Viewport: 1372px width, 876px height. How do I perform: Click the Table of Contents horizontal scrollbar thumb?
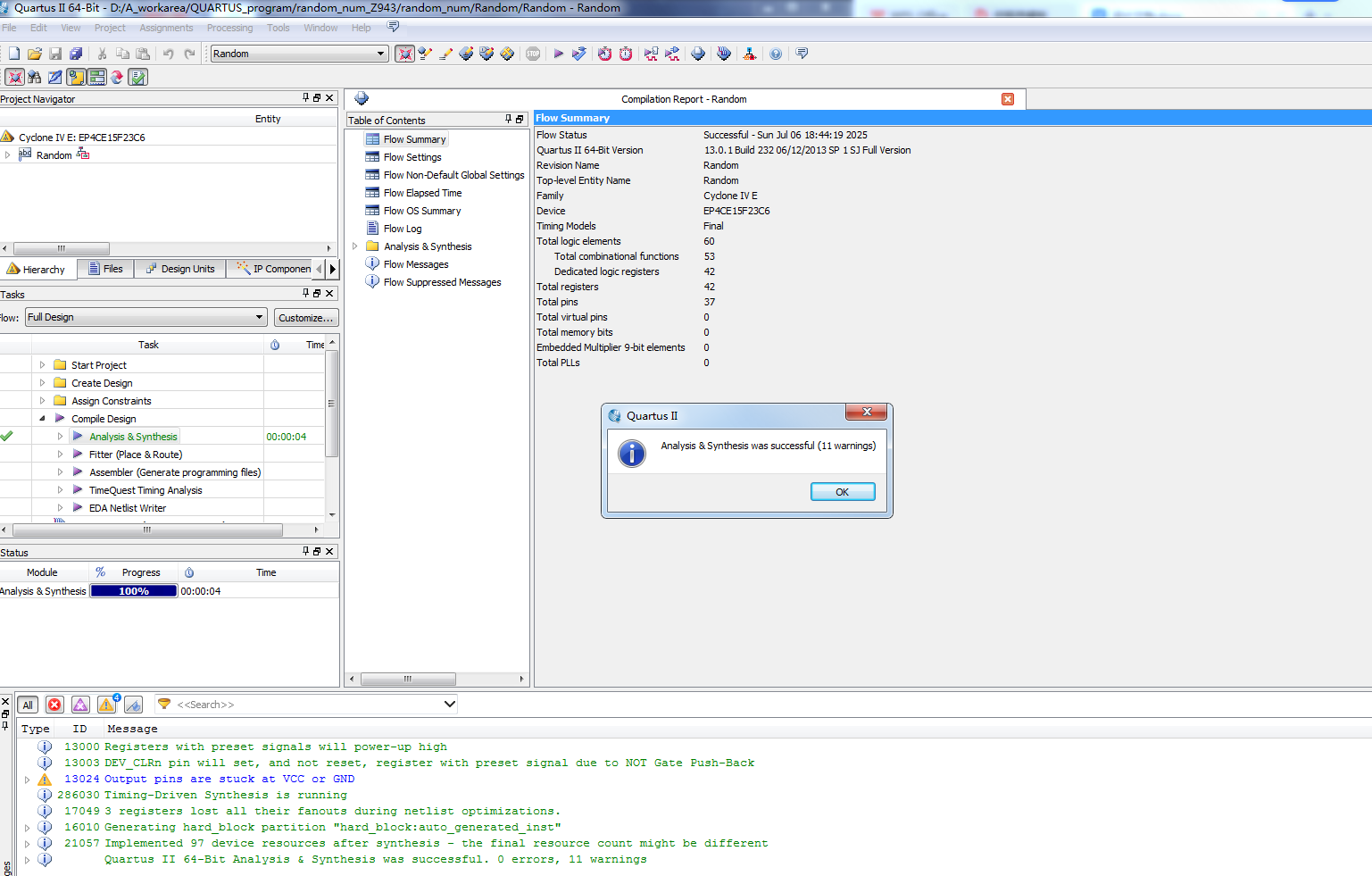coord(408,679)
